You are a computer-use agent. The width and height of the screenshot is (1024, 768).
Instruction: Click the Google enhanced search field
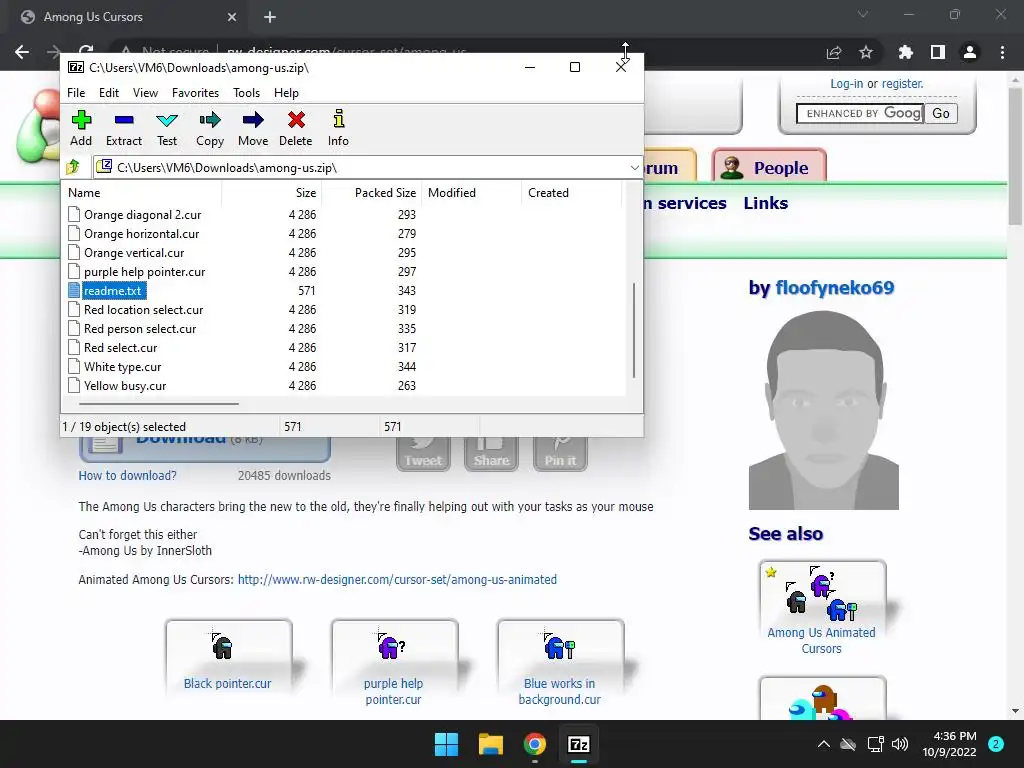tap(859, 114)
